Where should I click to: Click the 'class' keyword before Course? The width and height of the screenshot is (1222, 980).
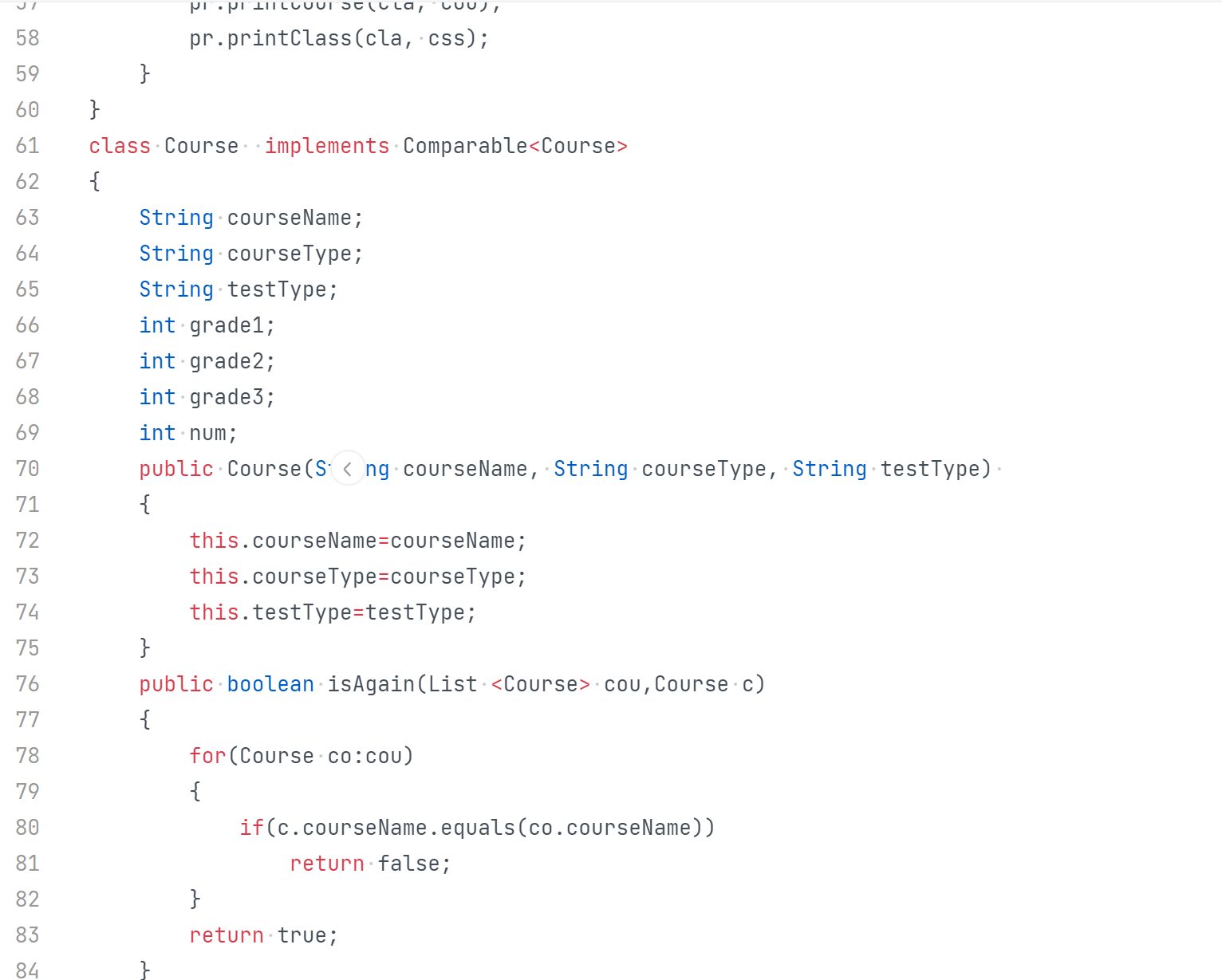pos(120,146)
